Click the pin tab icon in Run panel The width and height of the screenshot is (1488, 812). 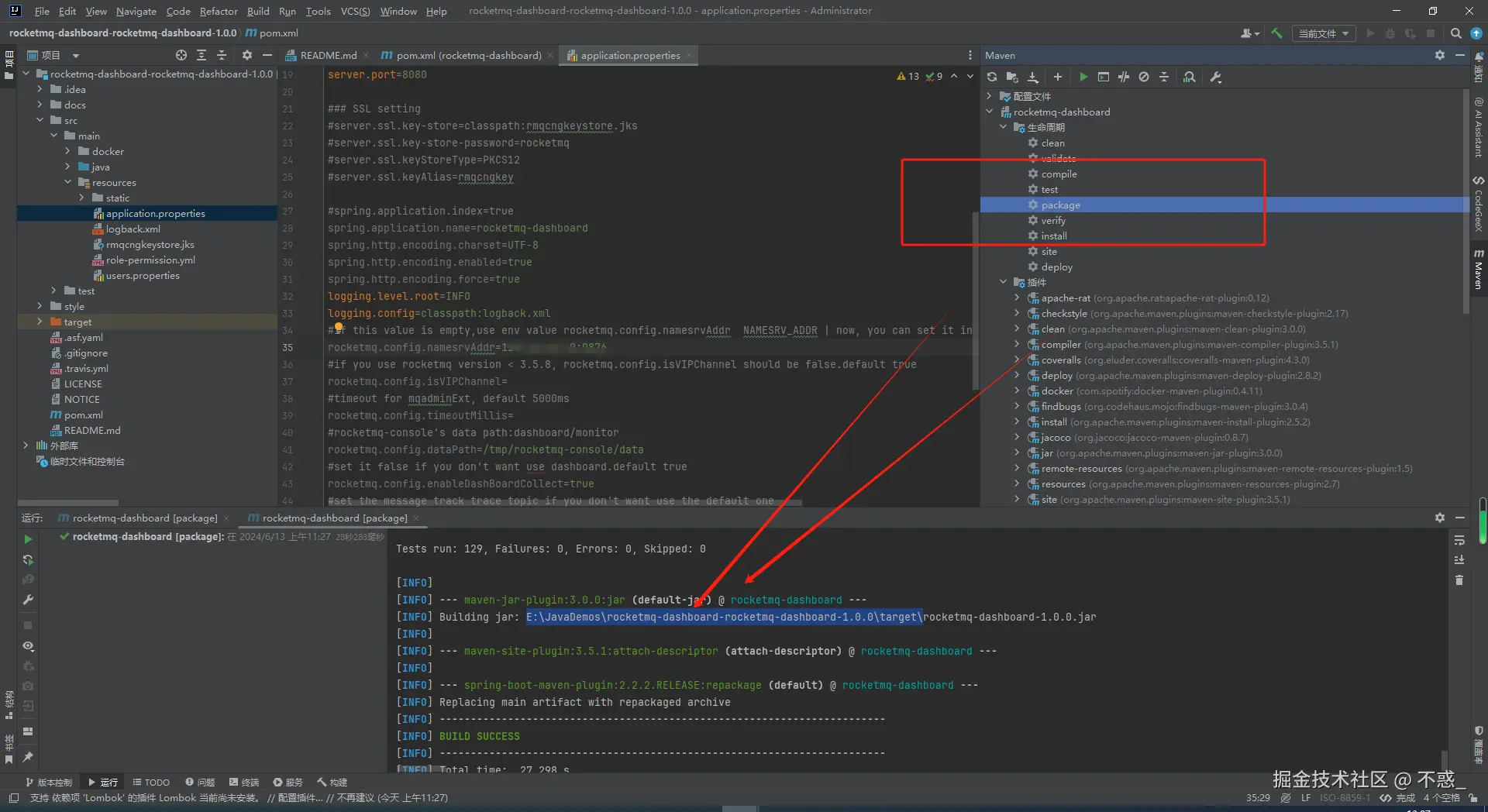tap(28, 757)
